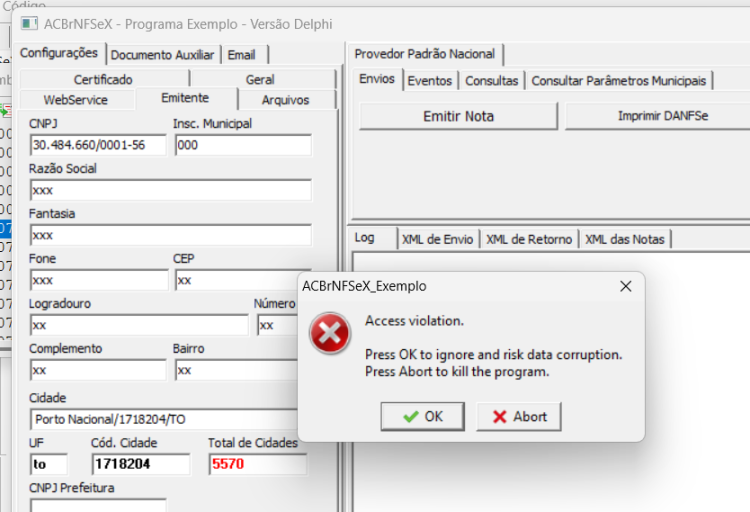The image size is (750, 512).
Task: Switch to the Configurações tab
Action: [59, 53]
